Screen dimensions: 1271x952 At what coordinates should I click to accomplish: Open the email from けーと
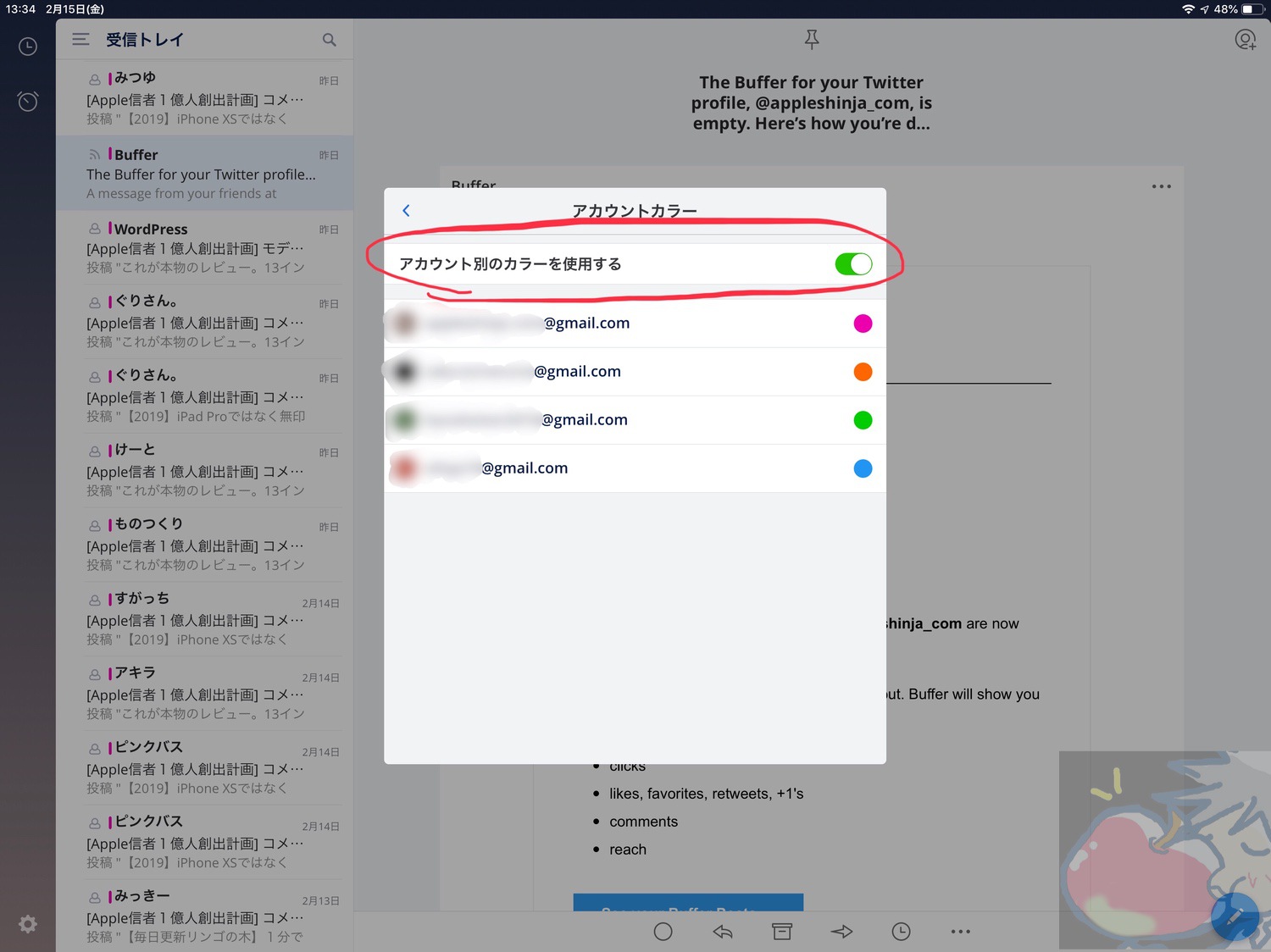click(204, 470)
